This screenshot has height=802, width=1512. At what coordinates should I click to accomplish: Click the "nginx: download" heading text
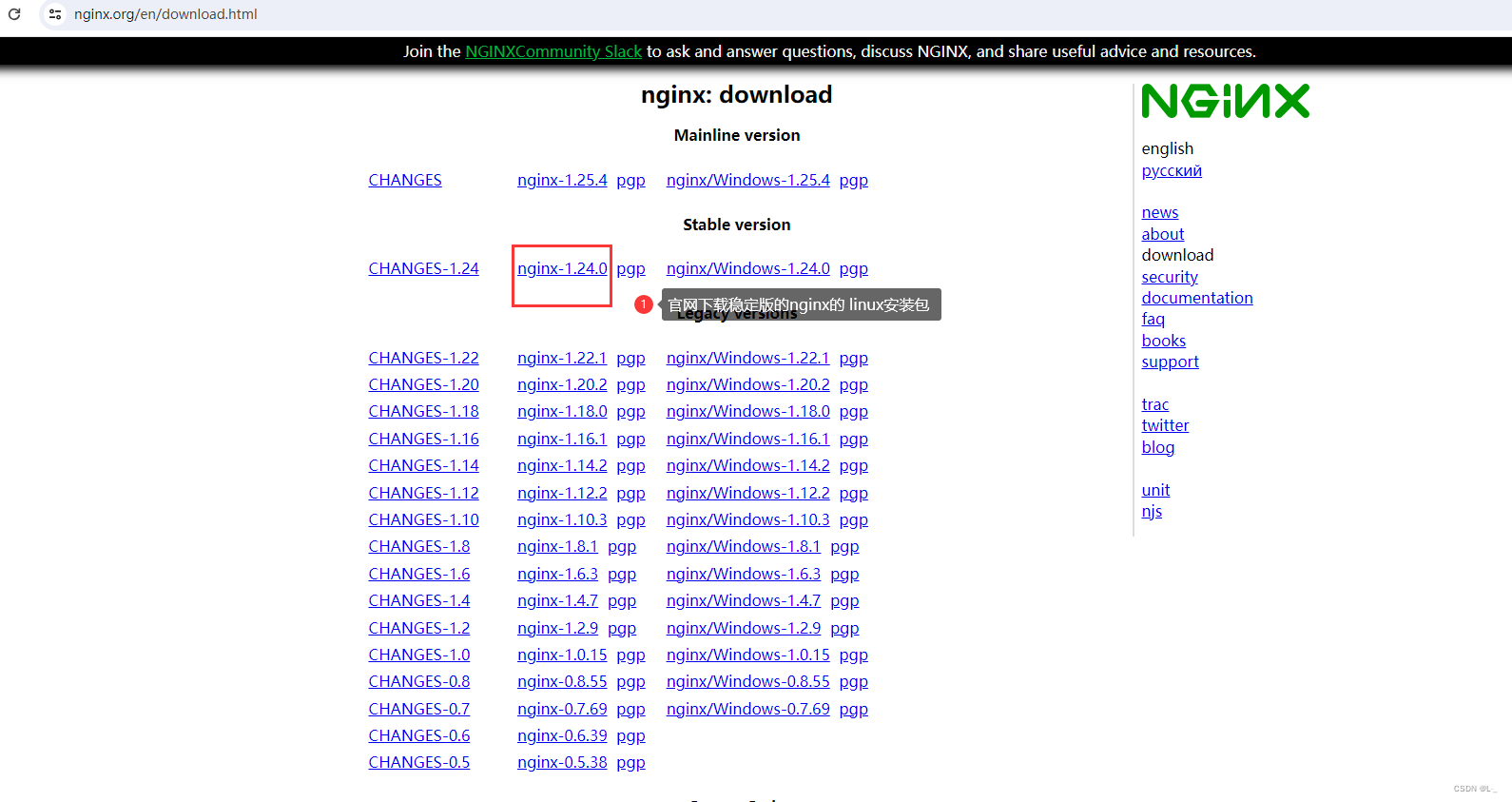tap(737, 94)
